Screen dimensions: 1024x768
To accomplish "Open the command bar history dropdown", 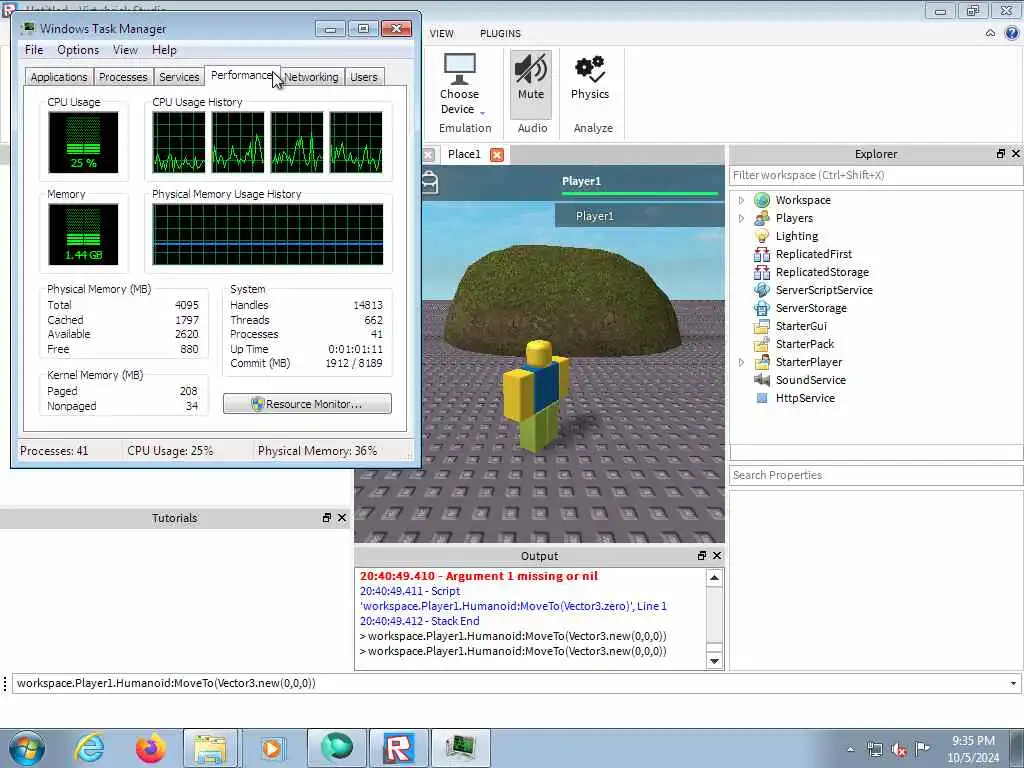I will [1013, 683].
